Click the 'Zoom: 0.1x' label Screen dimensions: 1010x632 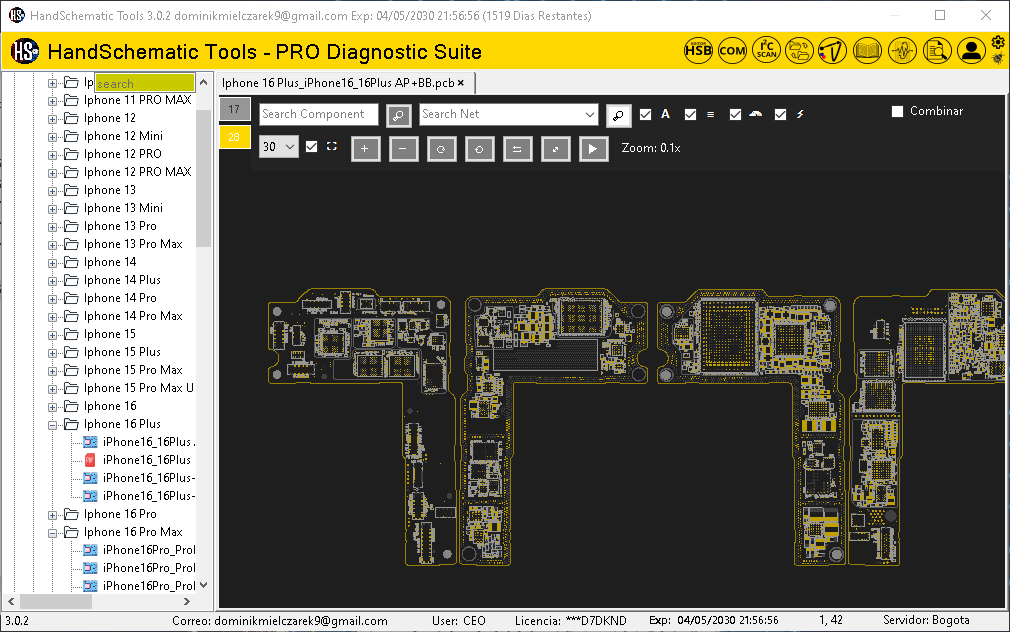coord(651,148)
